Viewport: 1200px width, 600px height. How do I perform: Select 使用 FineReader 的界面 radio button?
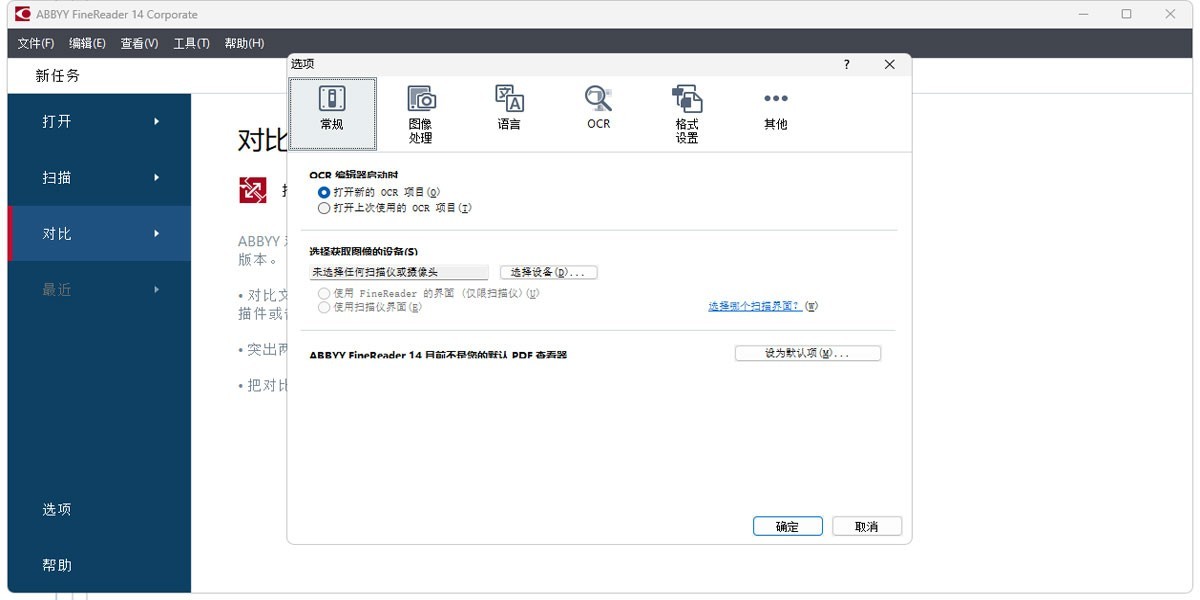coord(323,293)
